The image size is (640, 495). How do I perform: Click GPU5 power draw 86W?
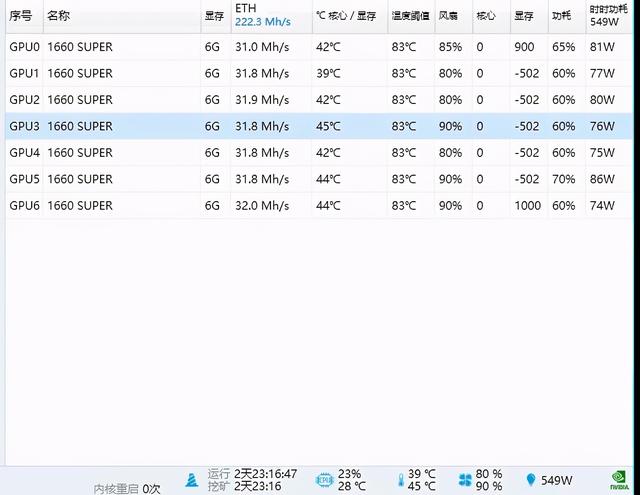(602, 179)
